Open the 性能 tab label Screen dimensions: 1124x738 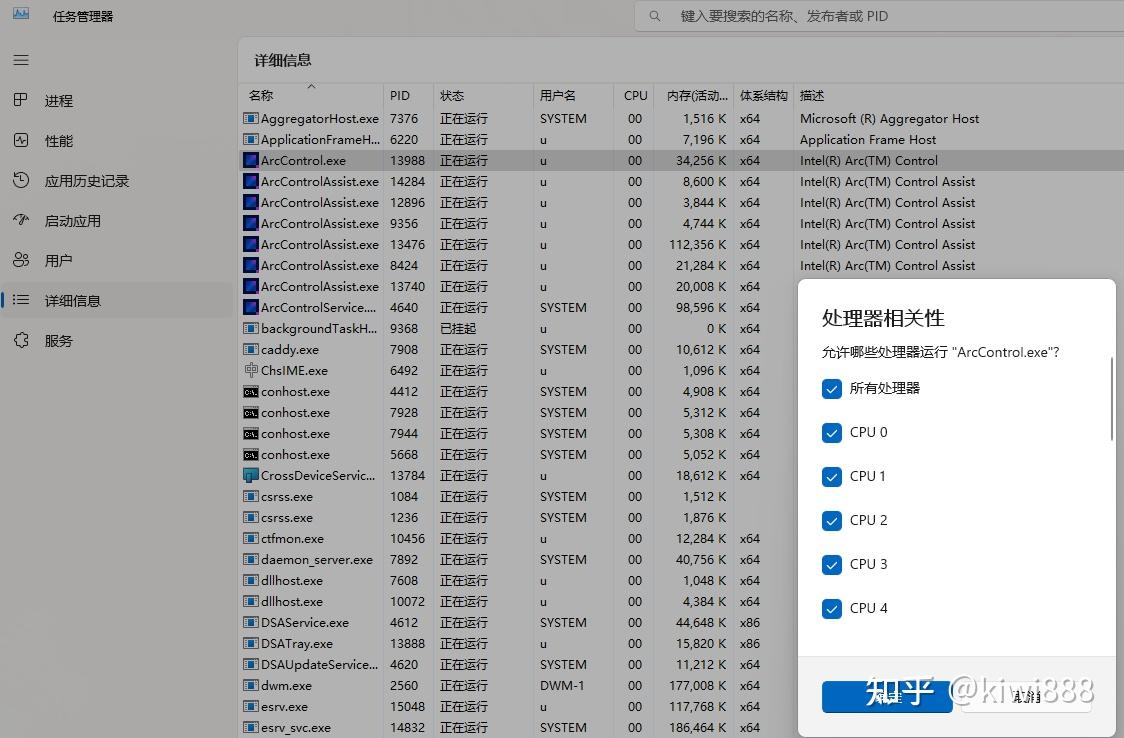pos(59,141)
